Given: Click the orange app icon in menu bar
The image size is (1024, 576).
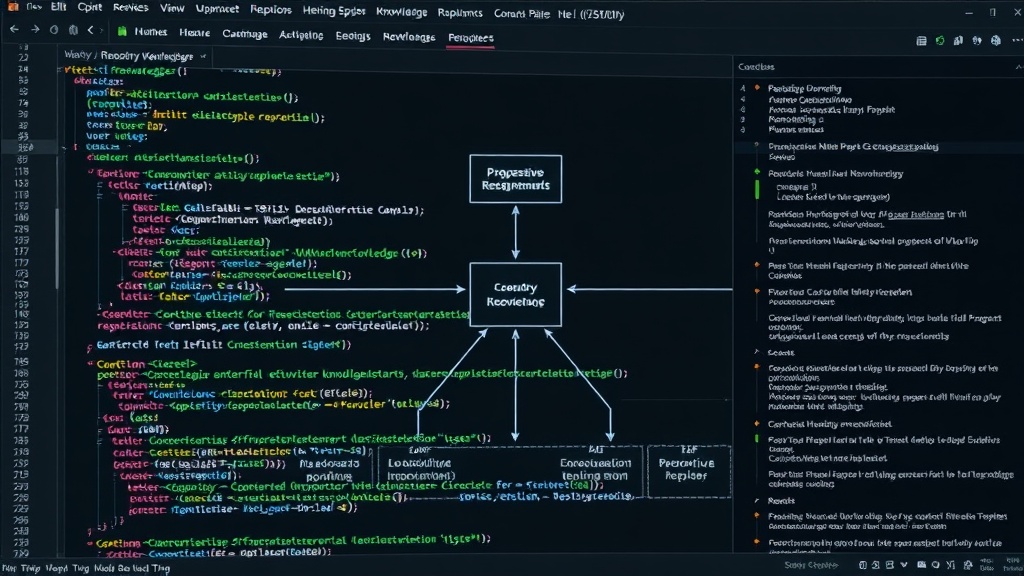Looking at the screenshot, I should (x=12, y=7).
